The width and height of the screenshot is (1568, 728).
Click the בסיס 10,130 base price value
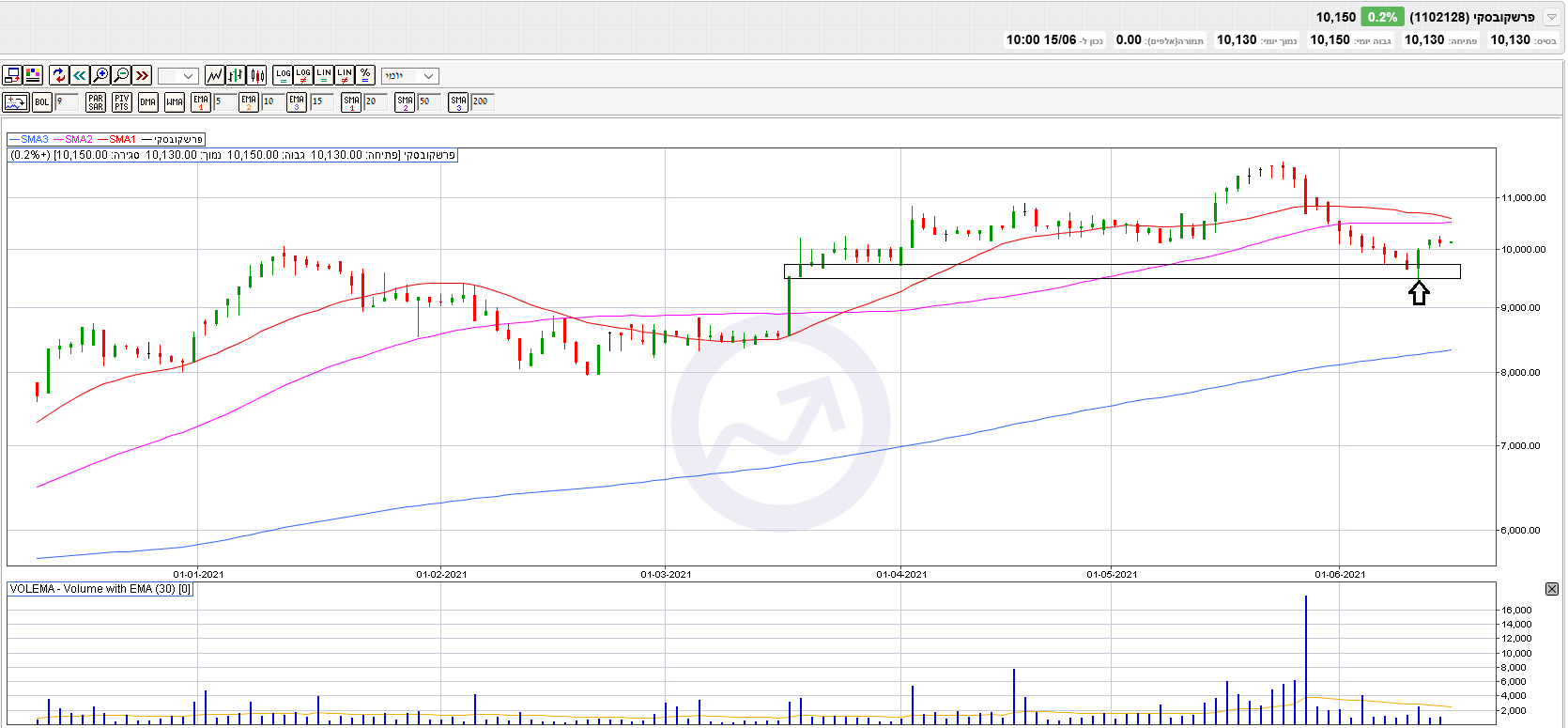pos(1511,39)
